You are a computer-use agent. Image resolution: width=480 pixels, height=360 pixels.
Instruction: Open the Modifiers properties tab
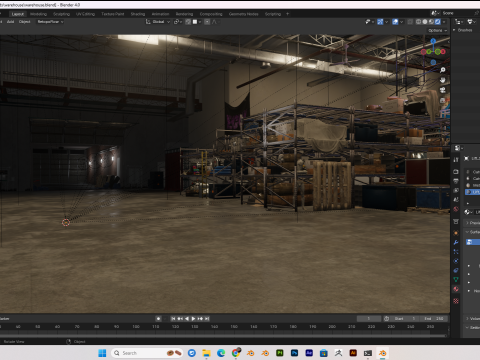coord(456,242)
